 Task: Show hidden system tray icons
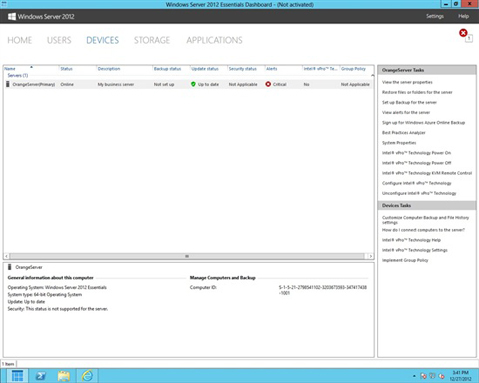[x=414, y=376]
